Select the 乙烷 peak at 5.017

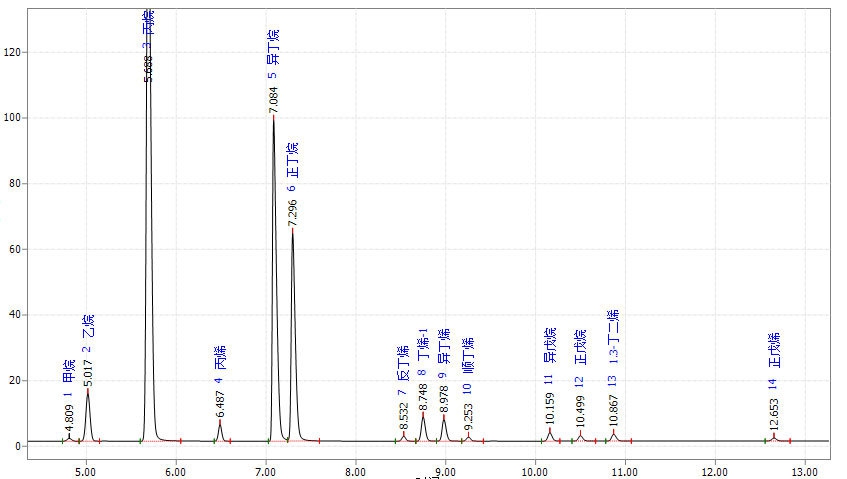tap(88, 390)
